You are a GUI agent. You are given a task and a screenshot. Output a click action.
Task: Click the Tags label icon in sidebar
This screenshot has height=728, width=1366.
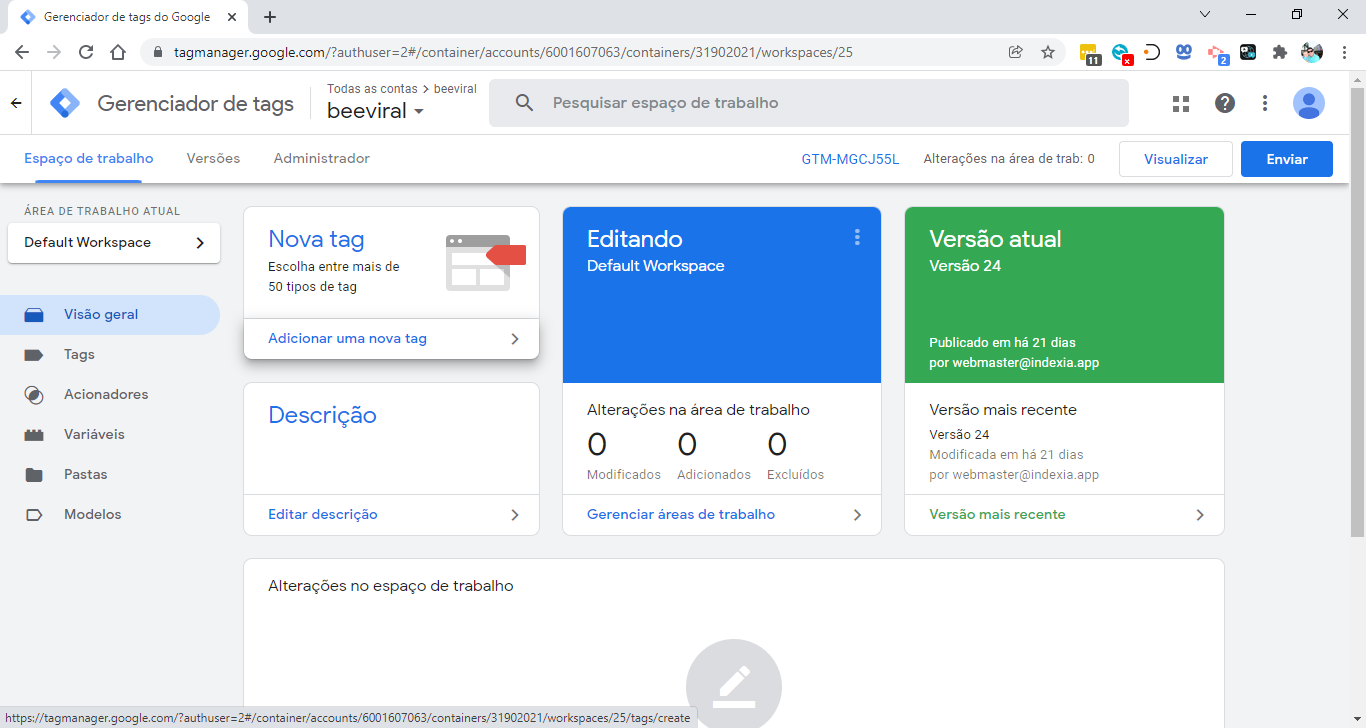tap(34, 355)
